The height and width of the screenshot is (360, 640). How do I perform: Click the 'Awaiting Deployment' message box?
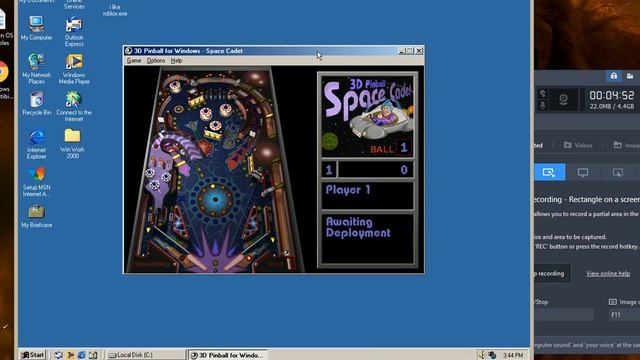(367, 239)
